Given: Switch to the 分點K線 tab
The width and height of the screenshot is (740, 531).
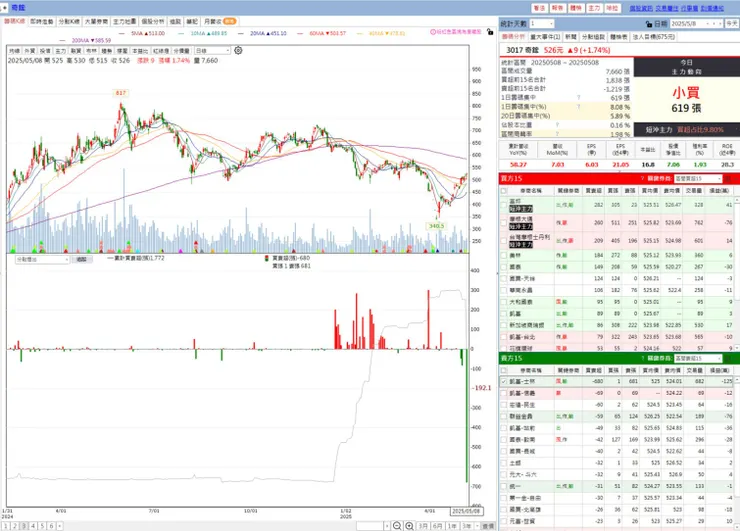Looking at the screenshot, I should [x=69, y=22].
